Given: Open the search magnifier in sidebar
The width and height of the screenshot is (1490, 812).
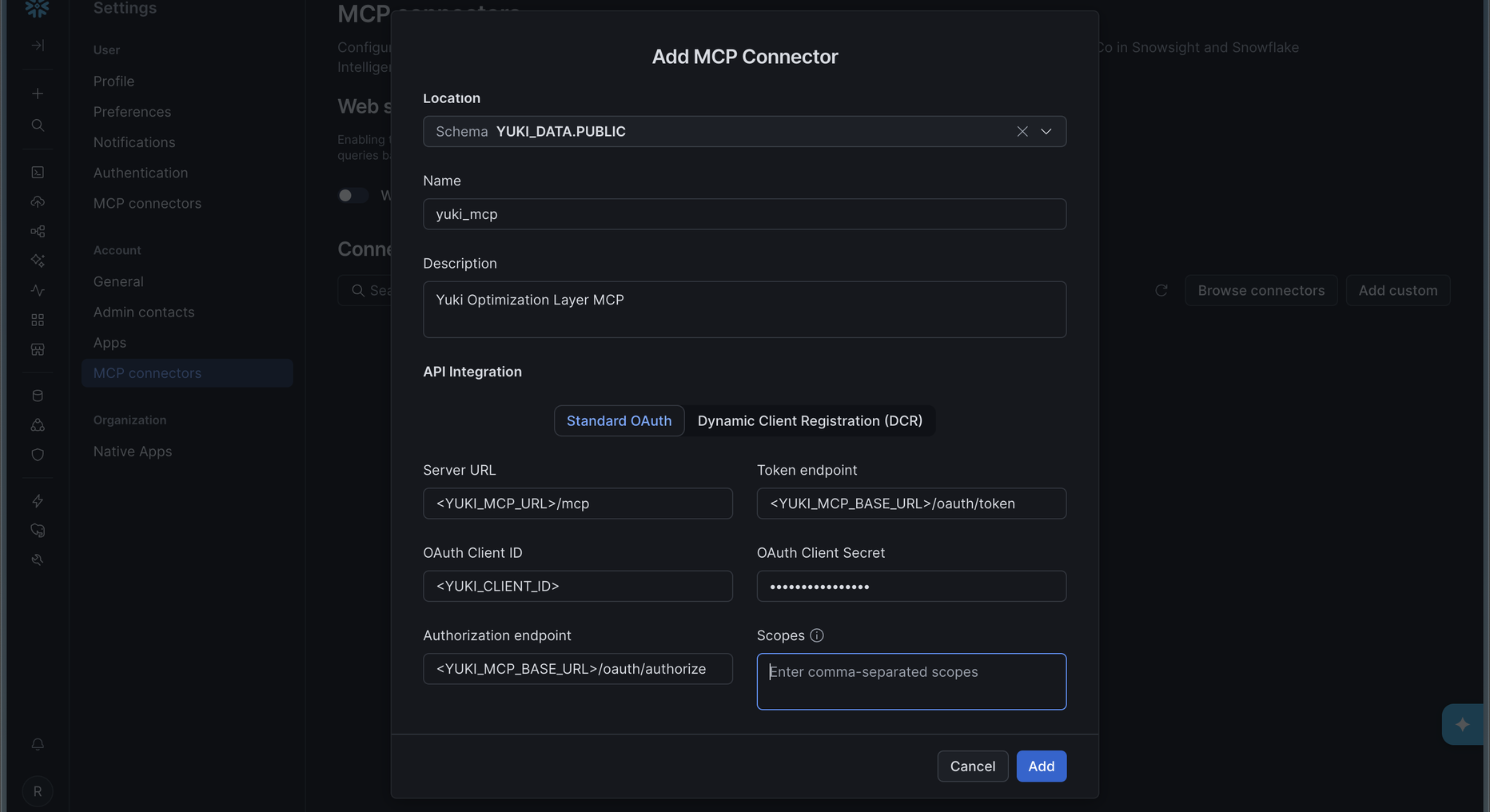Looking at the screenshot, I should (38, 125).
